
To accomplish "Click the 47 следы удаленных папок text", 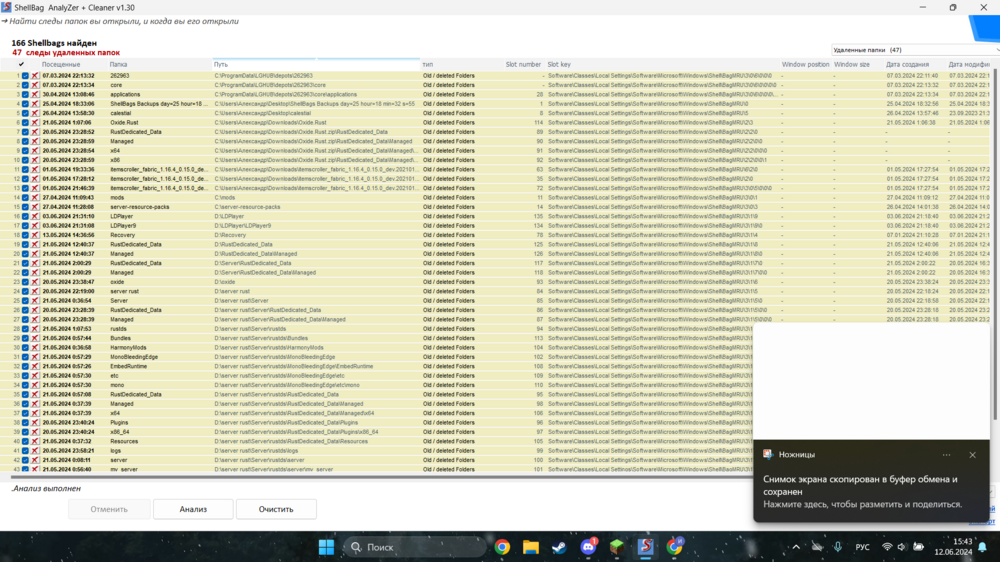I will [66, 52].
